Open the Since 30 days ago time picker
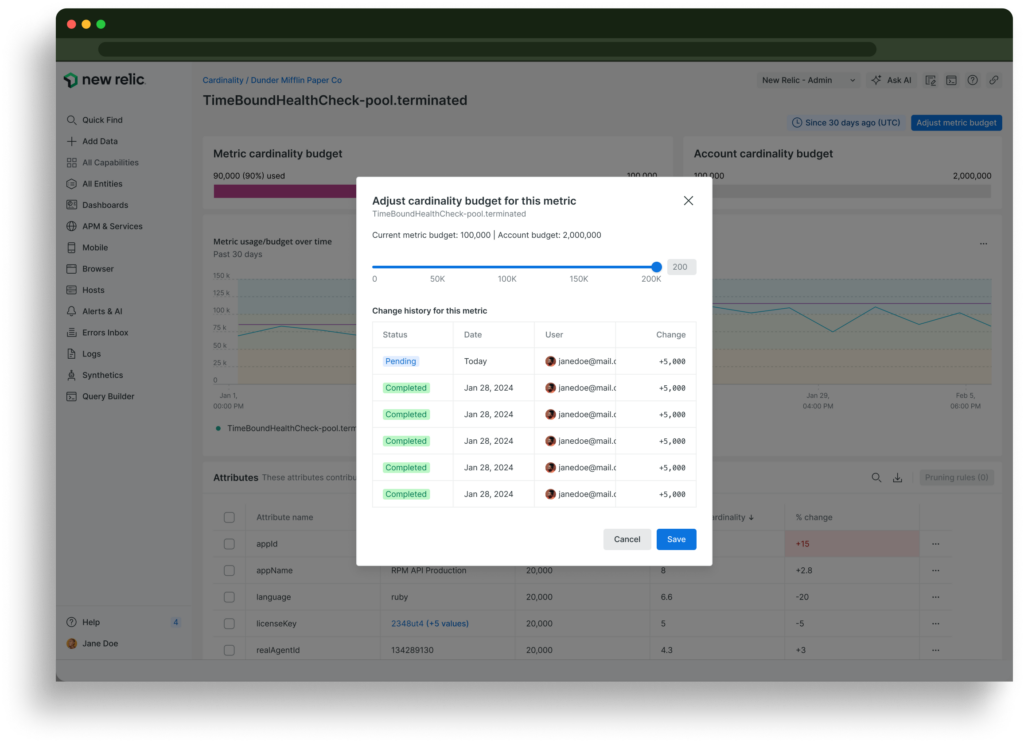The width and height of the screenshot is (1024, 744). 846,123
